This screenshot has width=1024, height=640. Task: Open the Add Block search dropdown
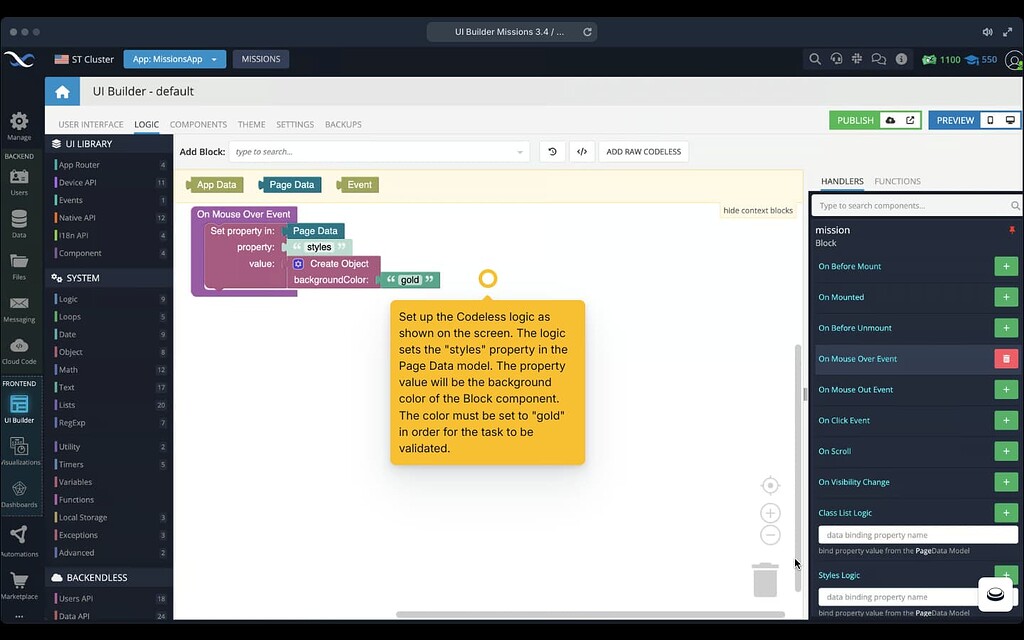pyautogui.click(x=379, y=152)
